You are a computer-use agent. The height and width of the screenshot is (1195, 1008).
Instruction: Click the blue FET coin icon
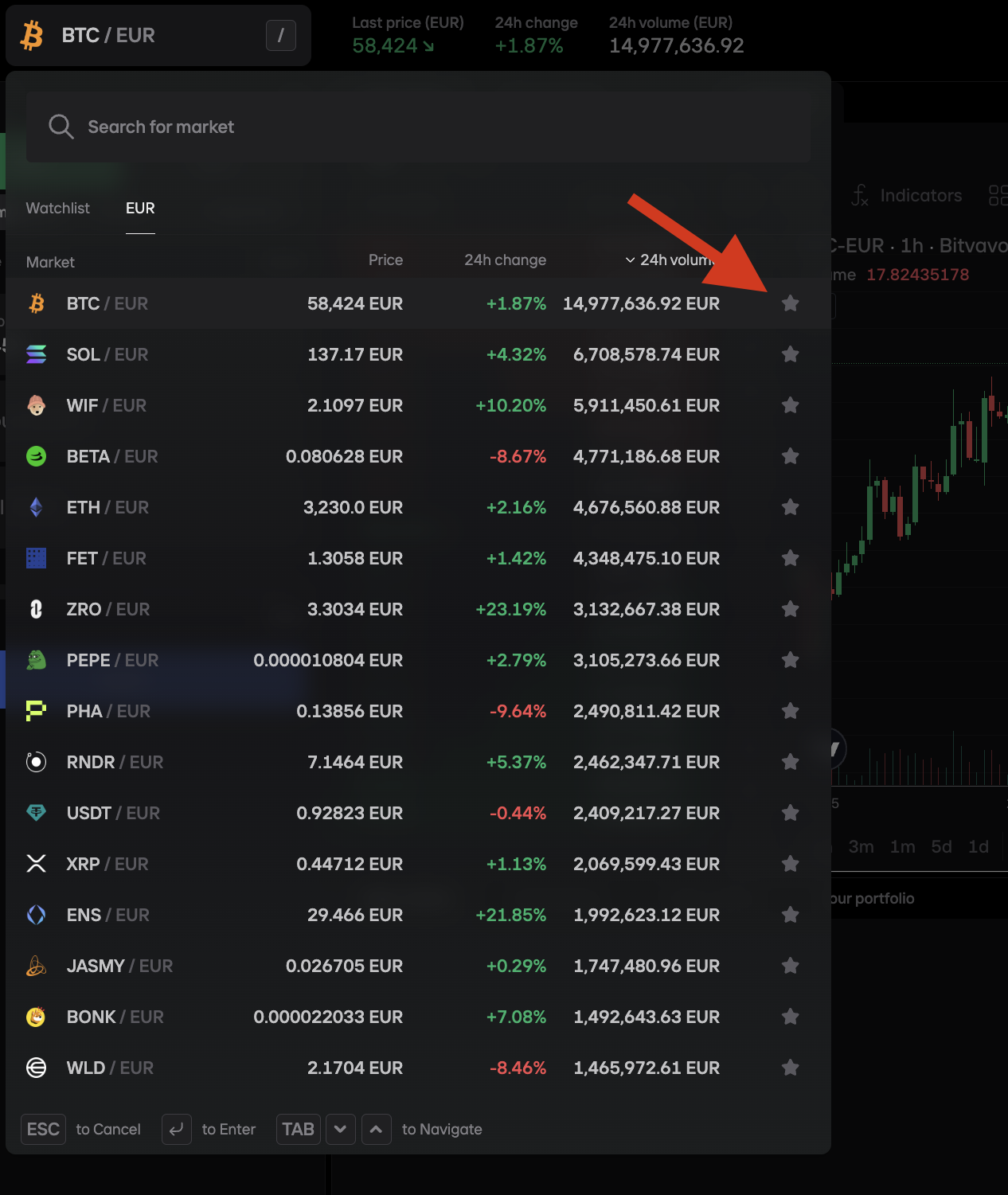37,558
